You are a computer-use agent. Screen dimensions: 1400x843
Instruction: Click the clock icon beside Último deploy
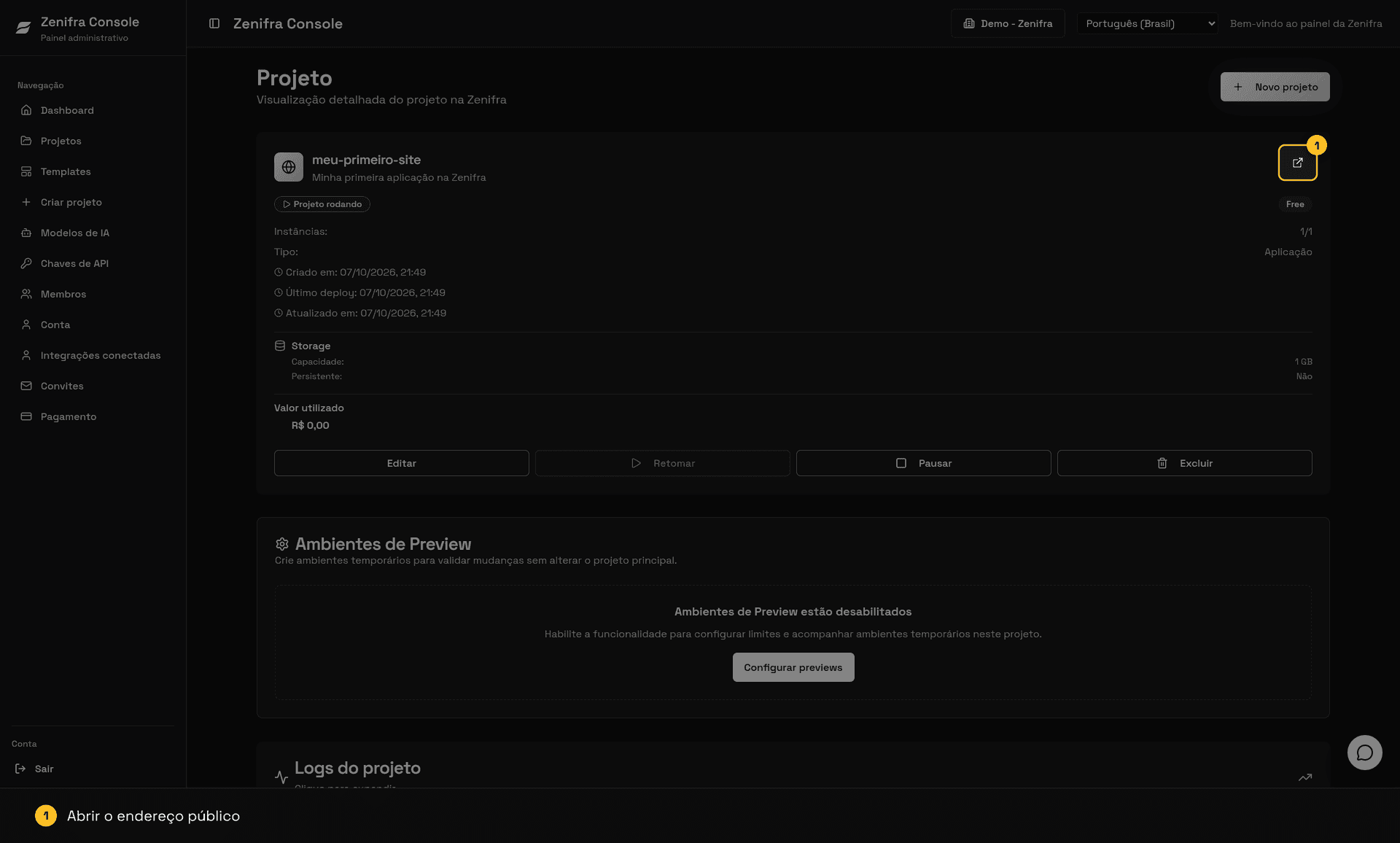click(x=279, y=292)
